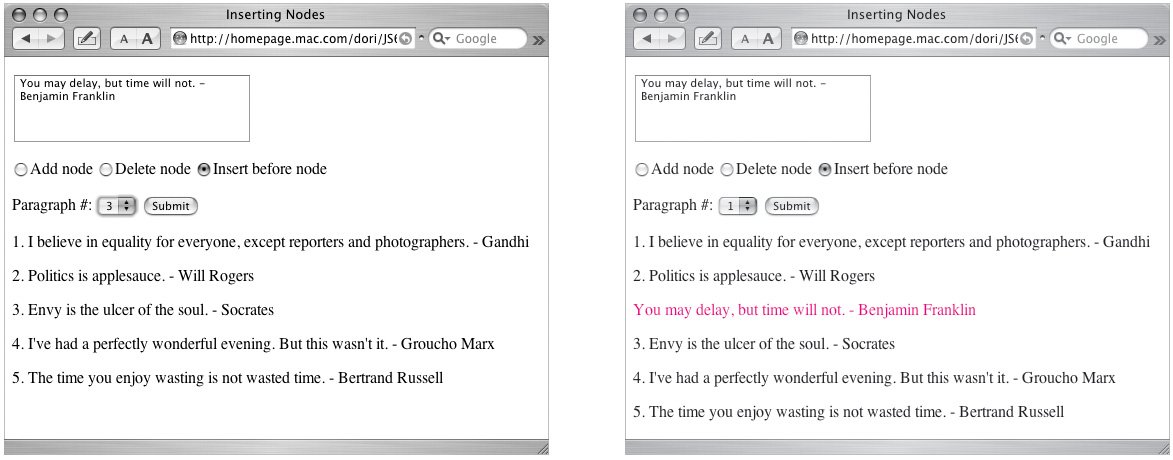Go forward in the left Safari window
Screen dimensions: 1173x460
(x=52, y=39)
